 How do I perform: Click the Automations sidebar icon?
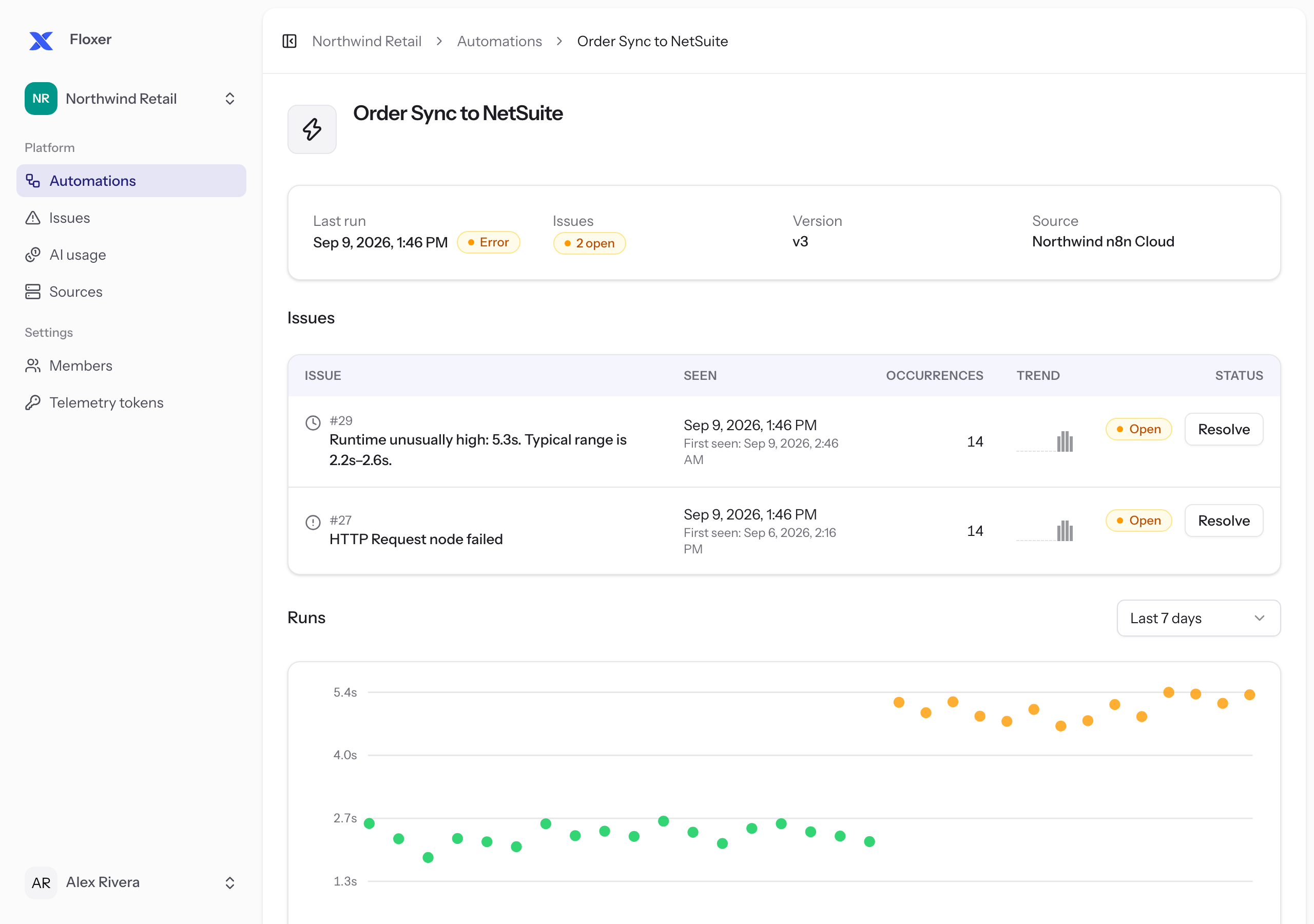tap(33, 181)
